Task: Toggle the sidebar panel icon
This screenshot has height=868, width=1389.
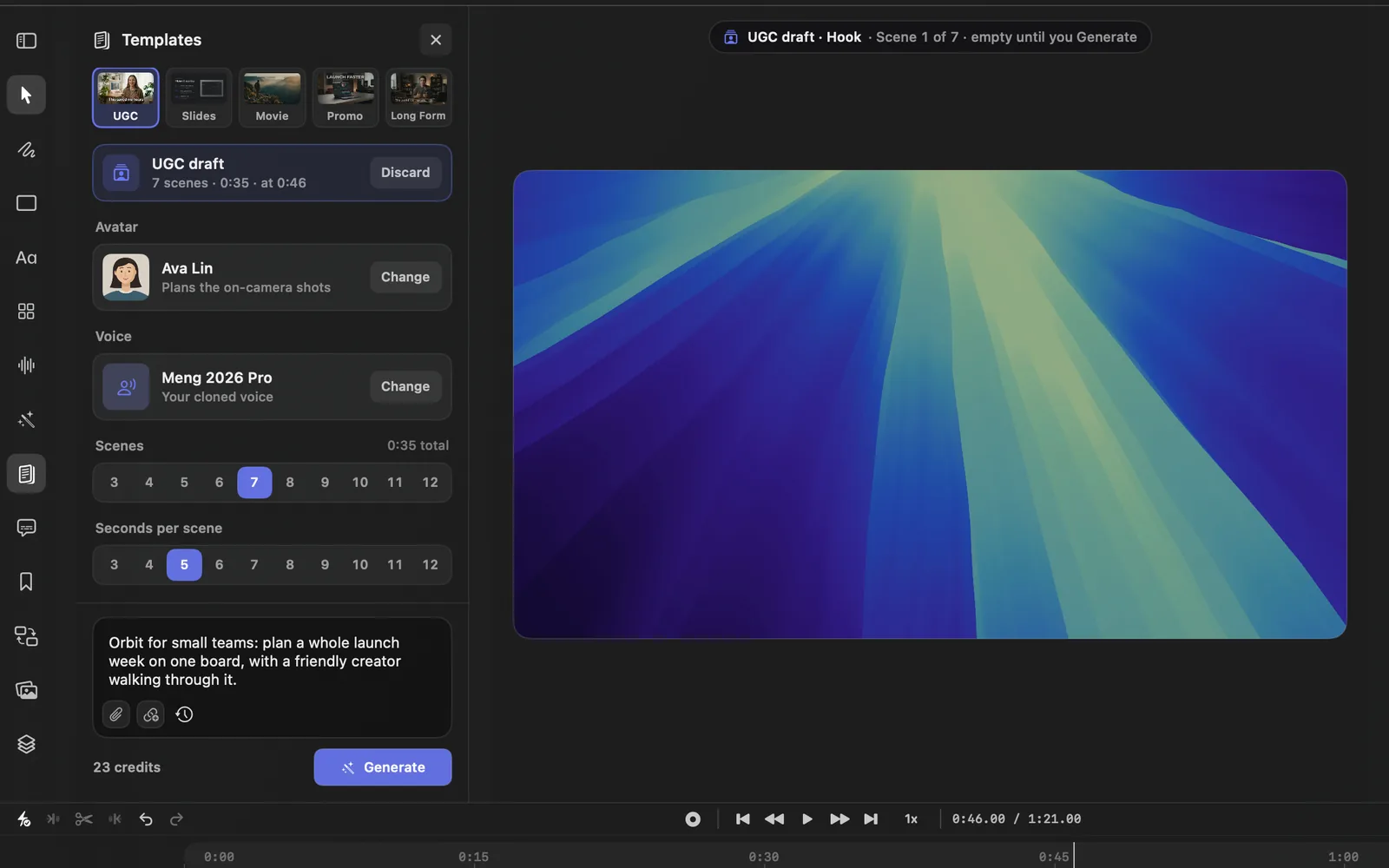Action: pyautogui.click(x=26, y=41)
